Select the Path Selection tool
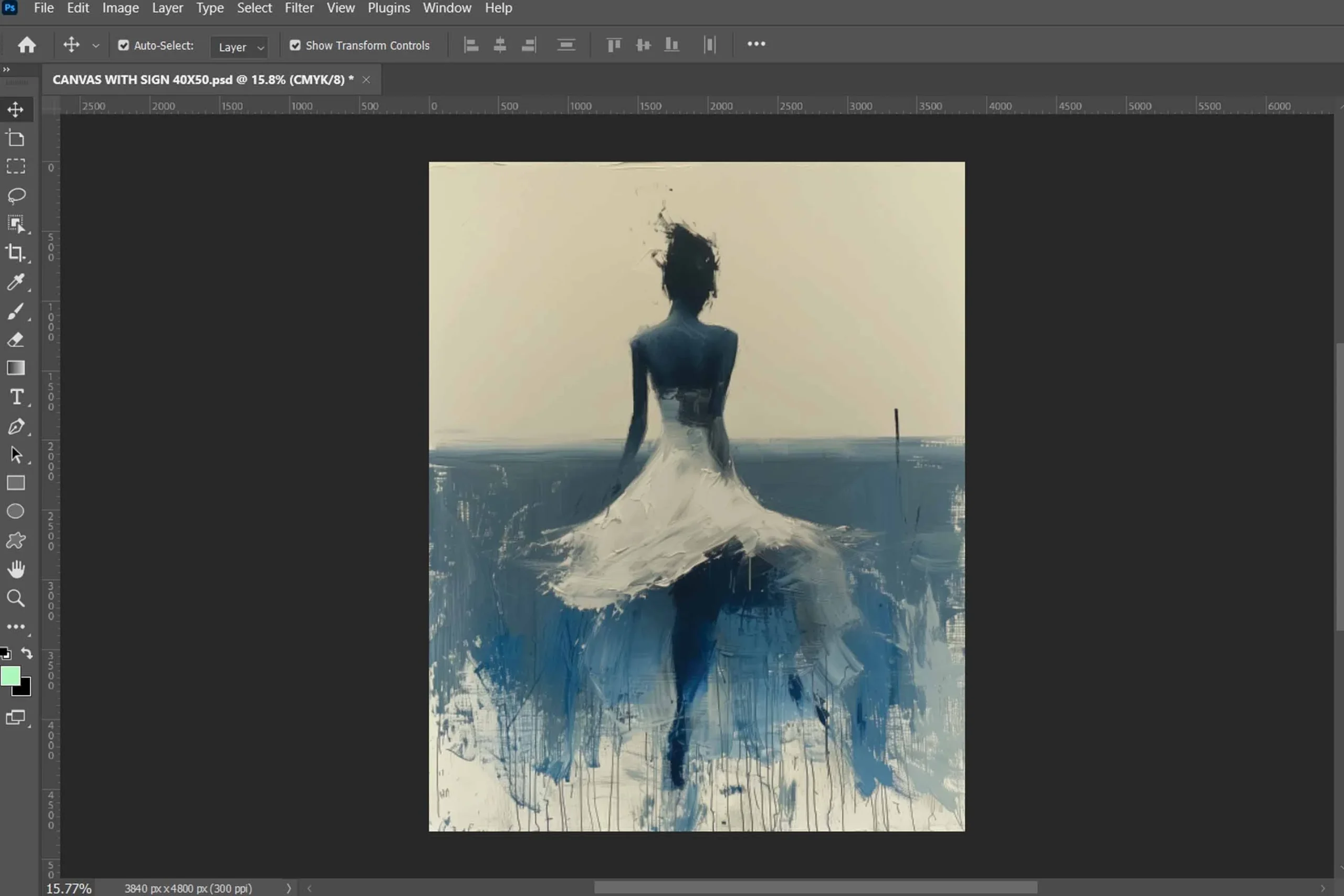Image resolution: width=1344 pixels, height=896 pixels. [15, 455]
